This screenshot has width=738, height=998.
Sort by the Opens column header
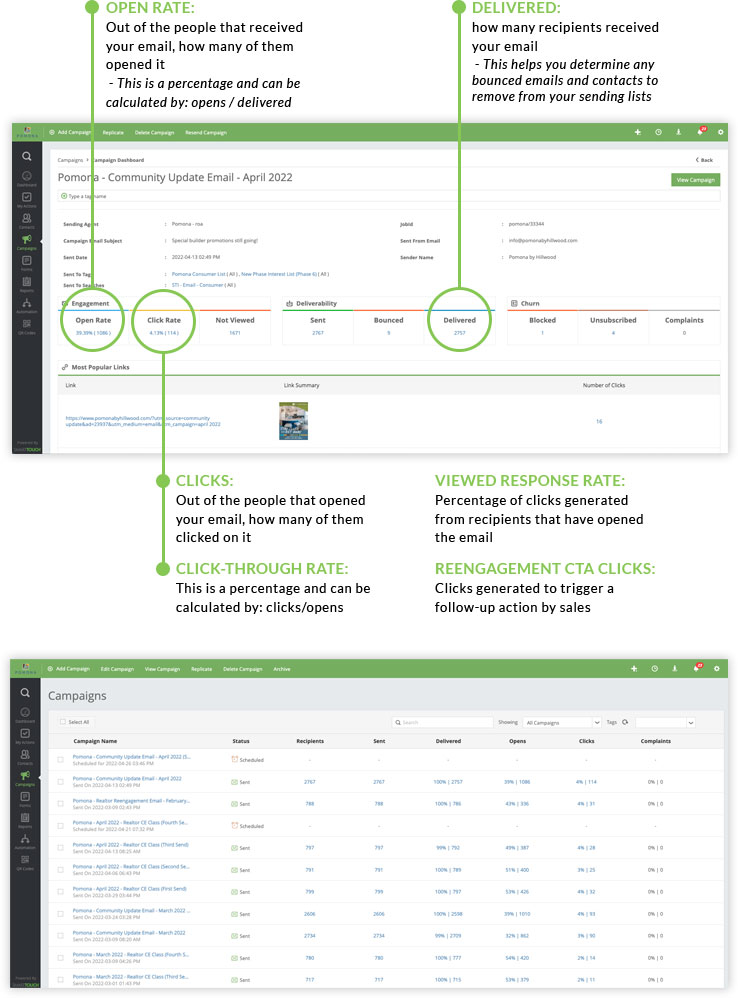pos(517,741)
